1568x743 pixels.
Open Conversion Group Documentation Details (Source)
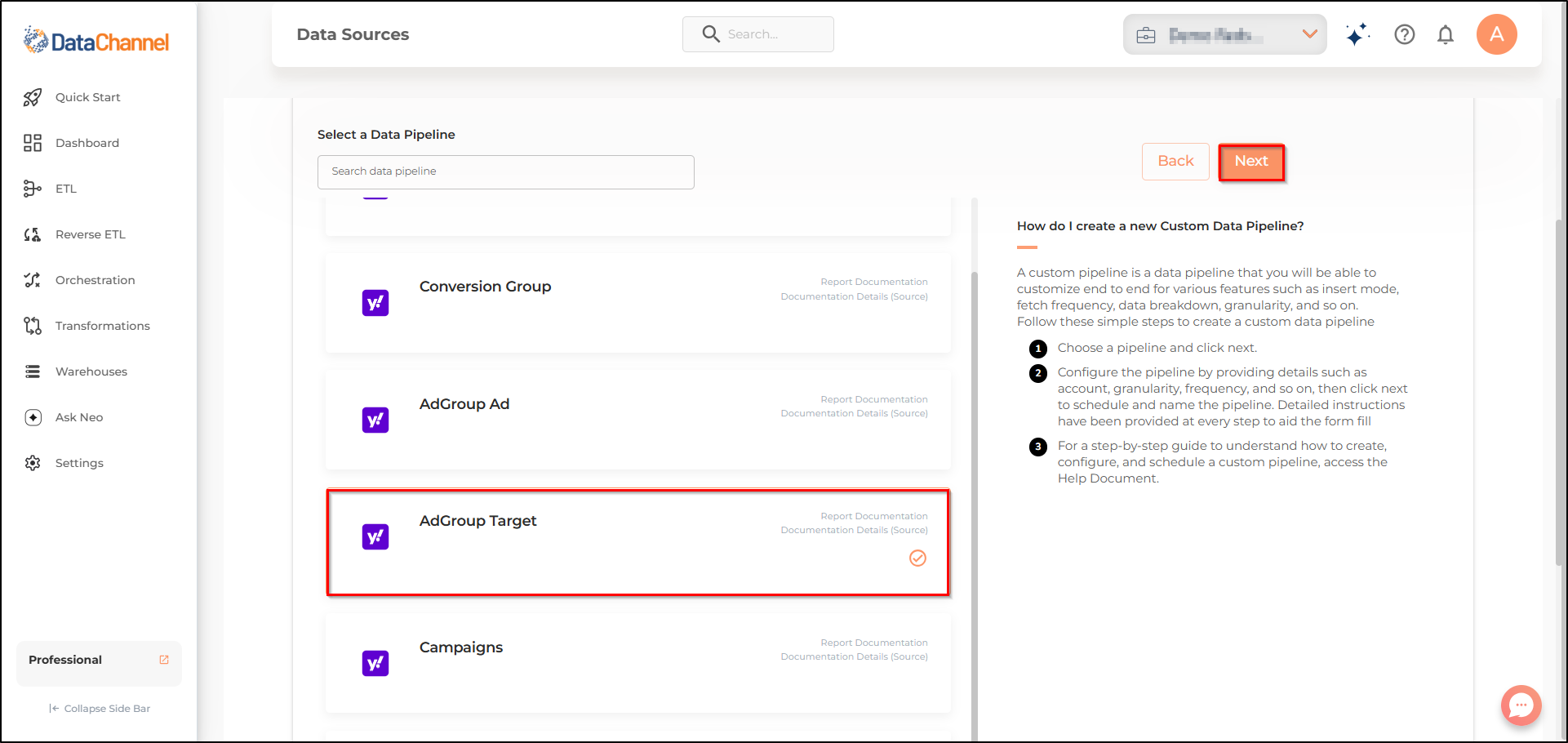[x=854, y=297]
